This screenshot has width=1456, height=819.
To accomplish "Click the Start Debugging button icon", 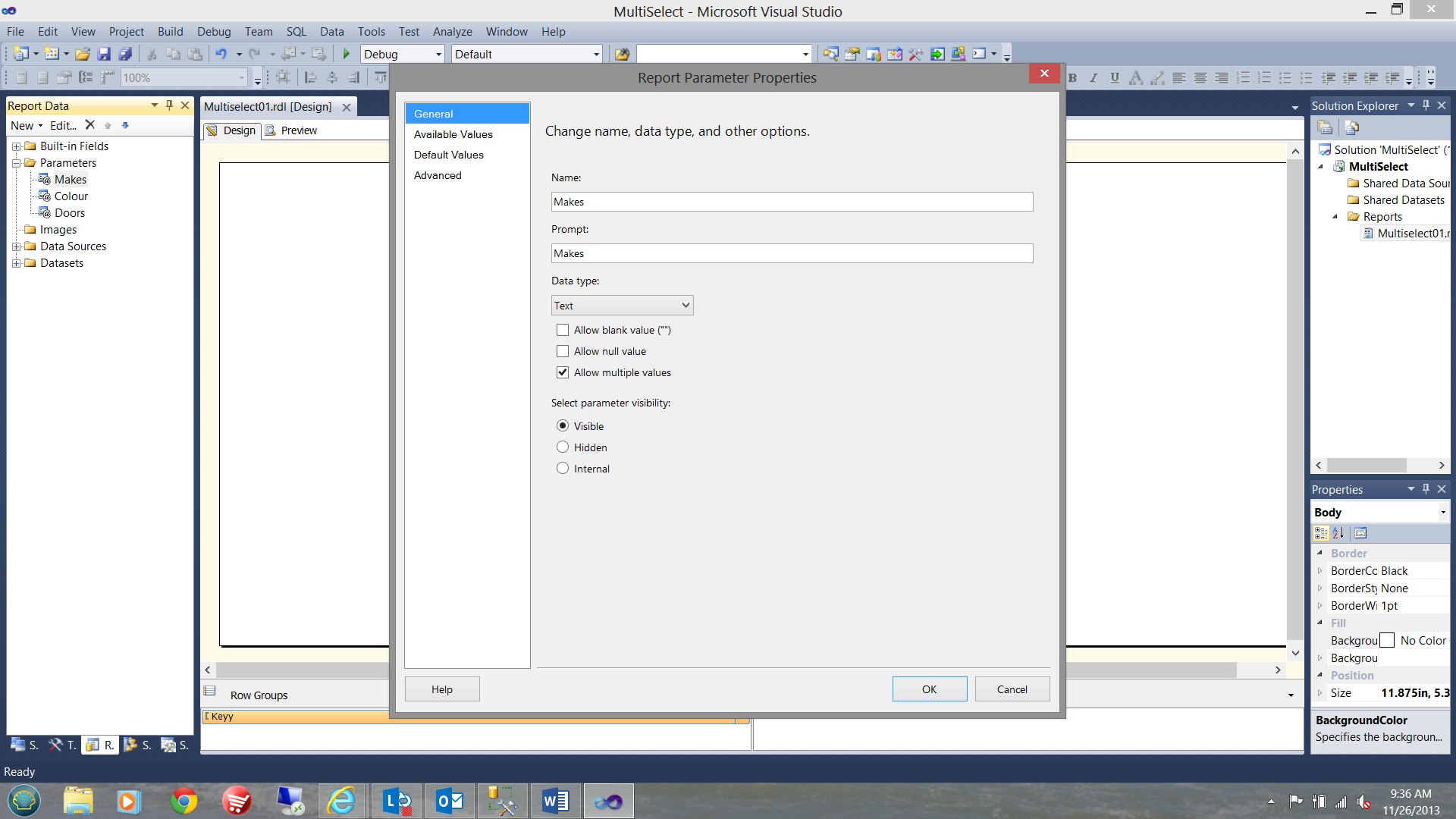I will [346, 53].
